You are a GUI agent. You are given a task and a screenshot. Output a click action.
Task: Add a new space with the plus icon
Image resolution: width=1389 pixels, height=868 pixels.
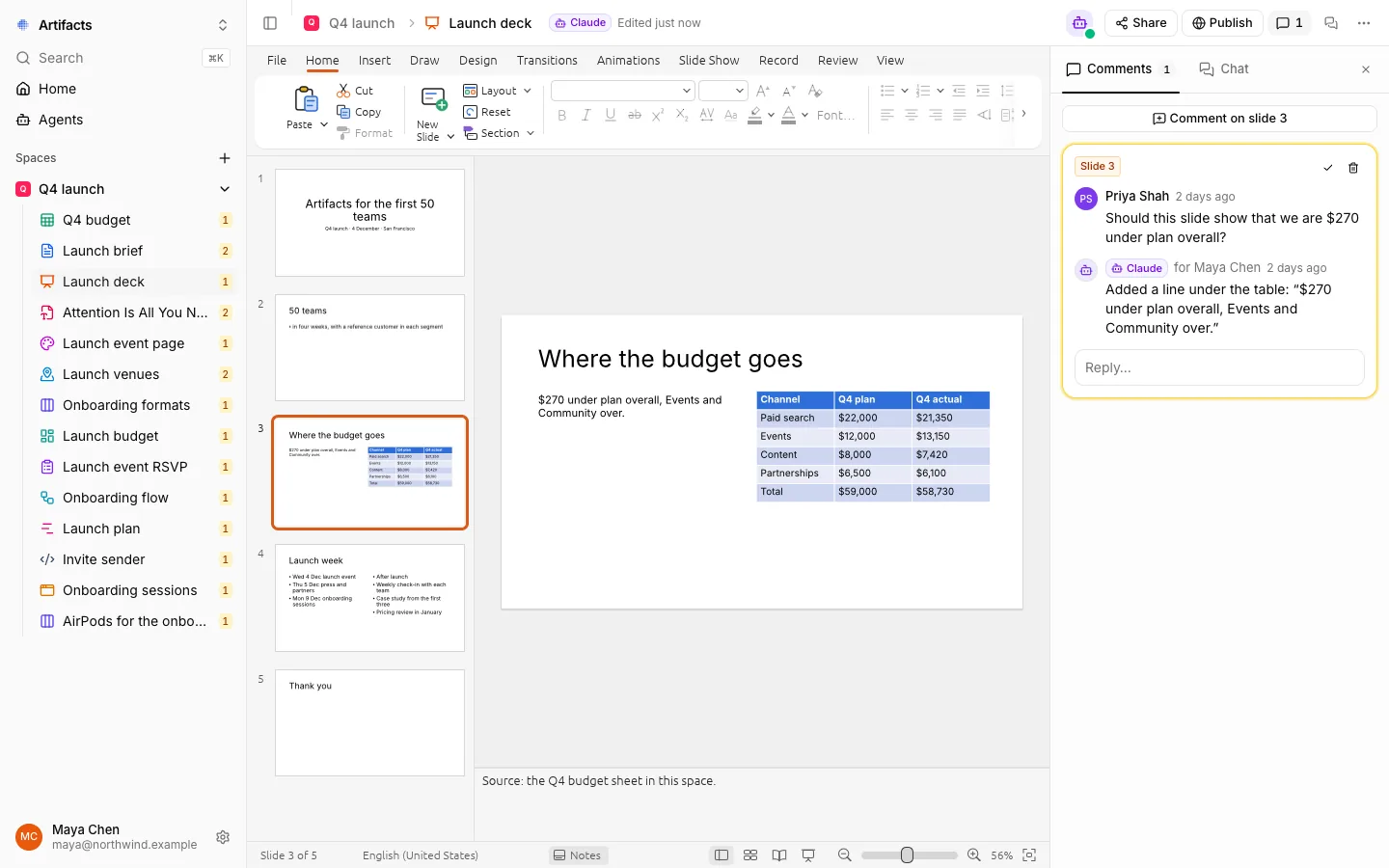coord(225,158)
